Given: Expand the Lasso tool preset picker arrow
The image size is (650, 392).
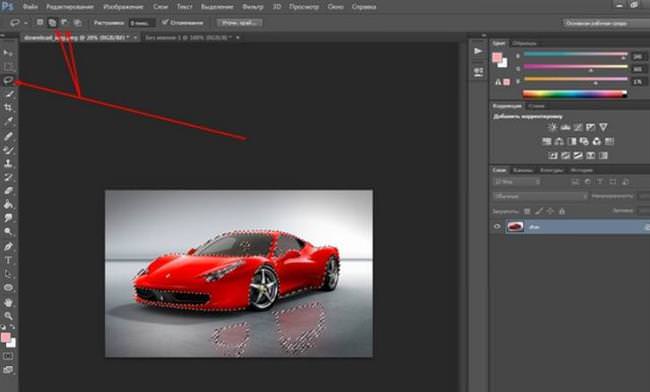Looking at the screenshot, I should [x=26, y=23].
